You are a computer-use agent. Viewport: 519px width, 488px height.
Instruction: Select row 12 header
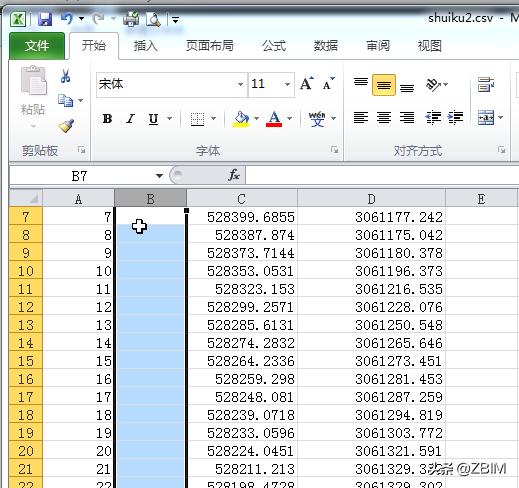26,307
